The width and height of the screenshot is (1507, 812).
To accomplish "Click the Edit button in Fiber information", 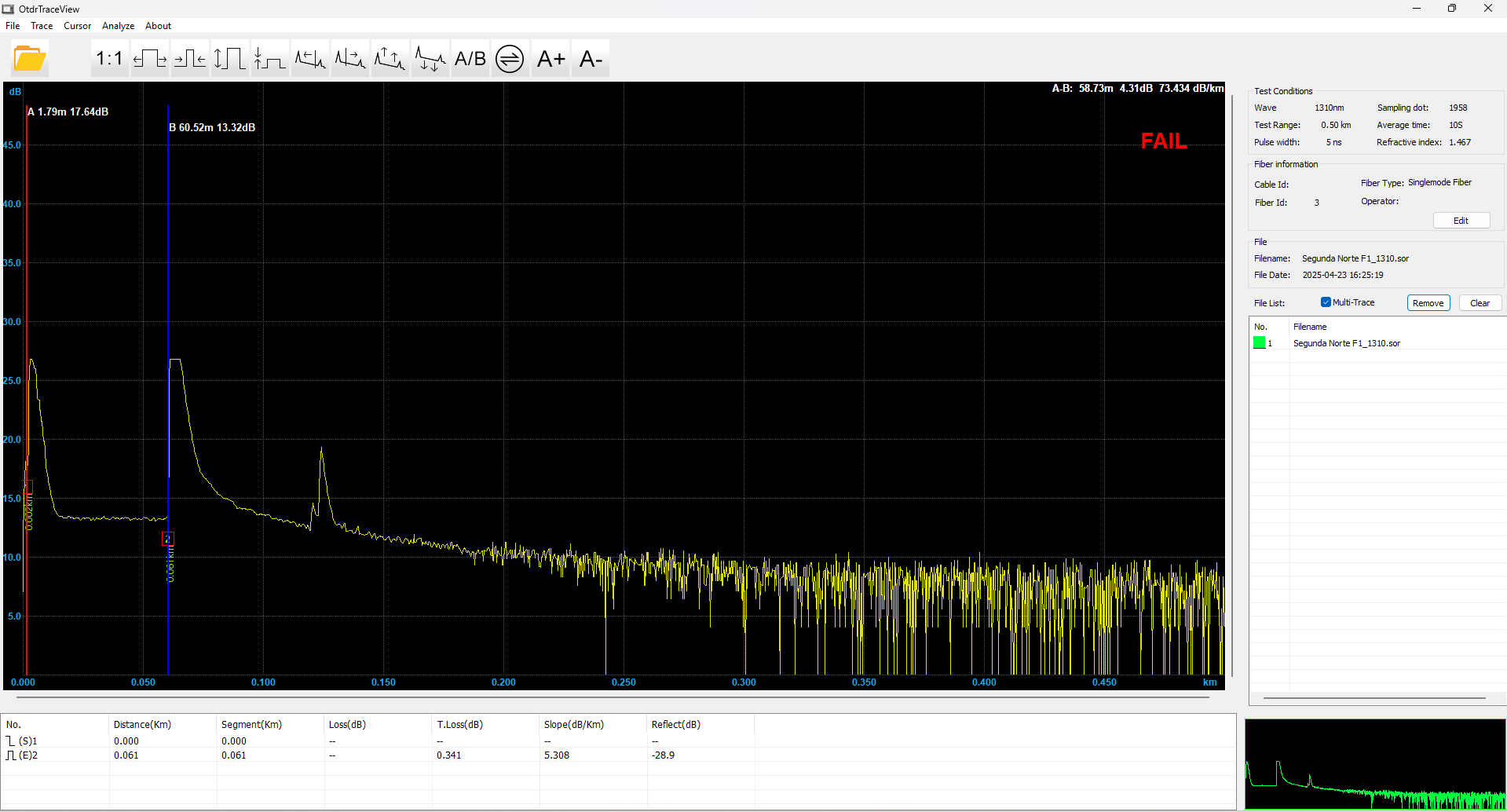I will [1461, 221].
